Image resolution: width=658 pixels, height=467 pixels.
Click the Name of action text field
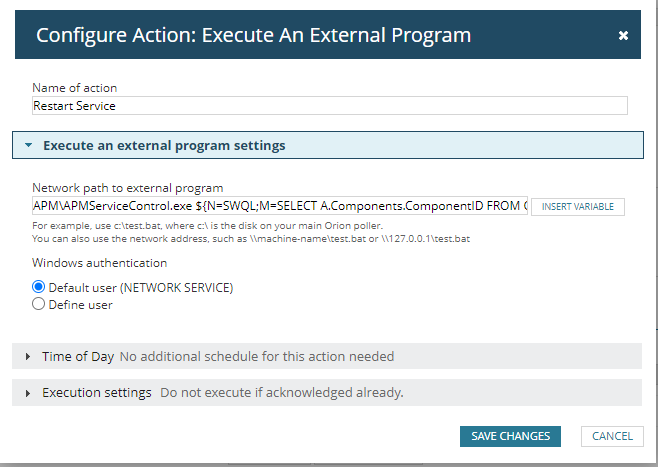point(329,106)
